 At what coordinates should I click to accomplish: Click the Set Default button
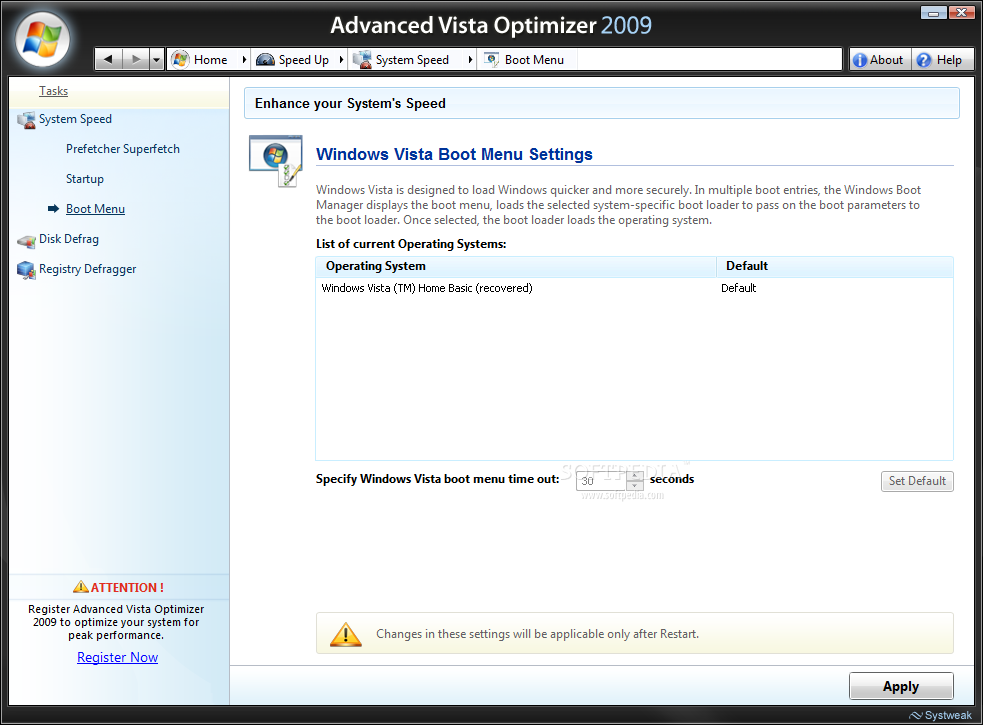coord(917,481)
